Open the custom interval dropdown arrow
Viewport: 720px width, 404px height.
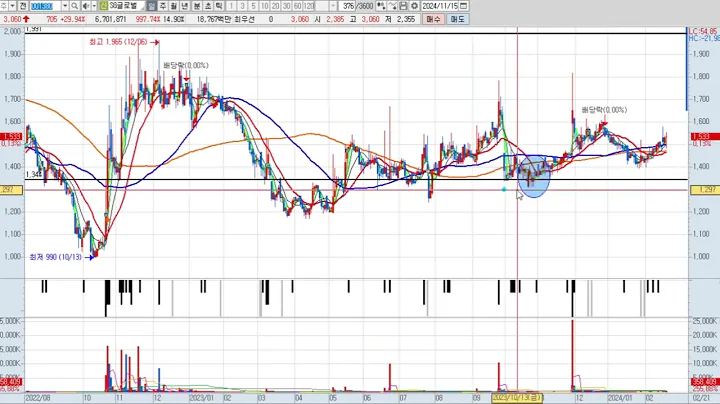[x=333, y=6]
